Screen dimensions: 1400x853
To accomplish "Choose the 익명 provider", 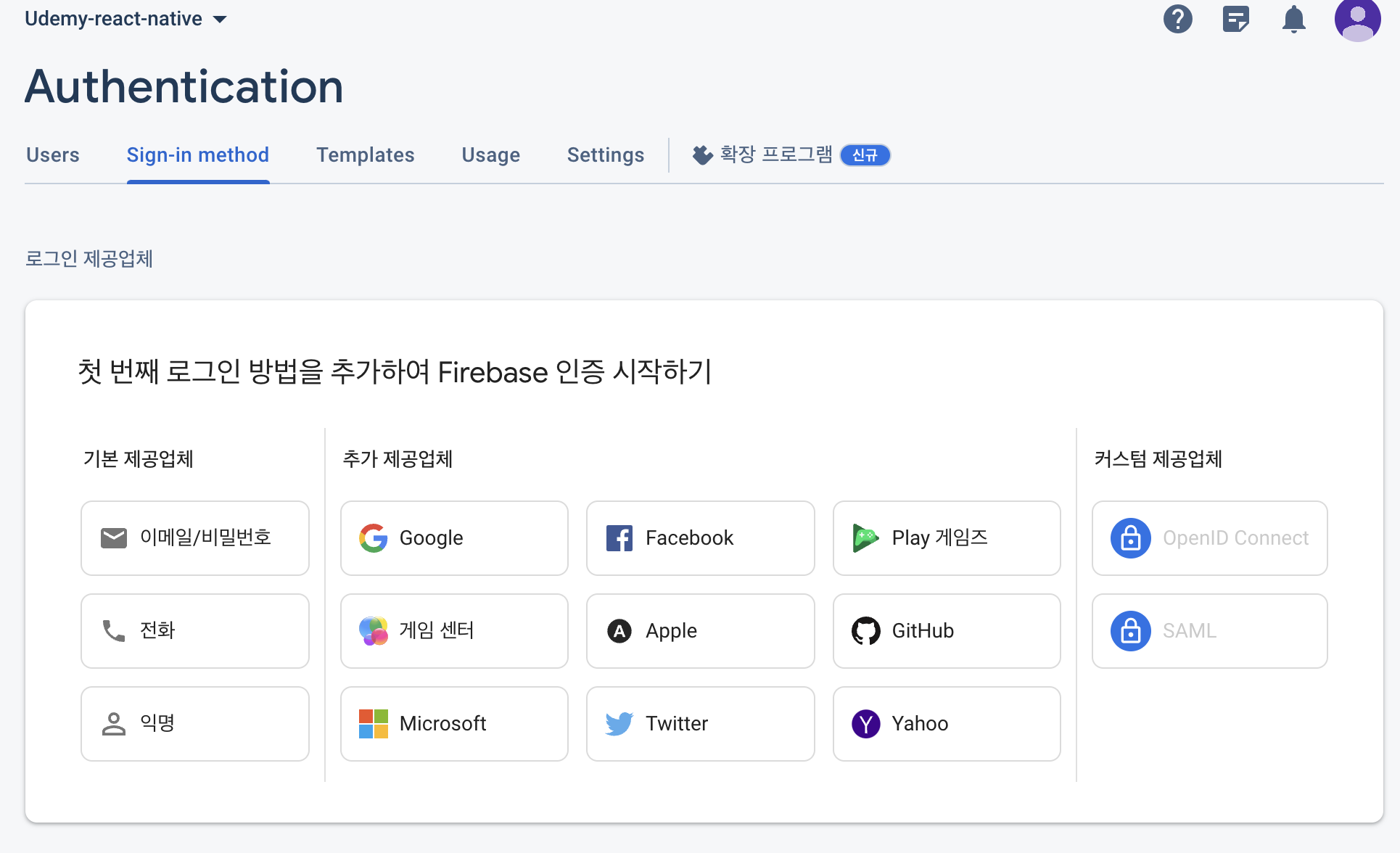I will 195,724.
